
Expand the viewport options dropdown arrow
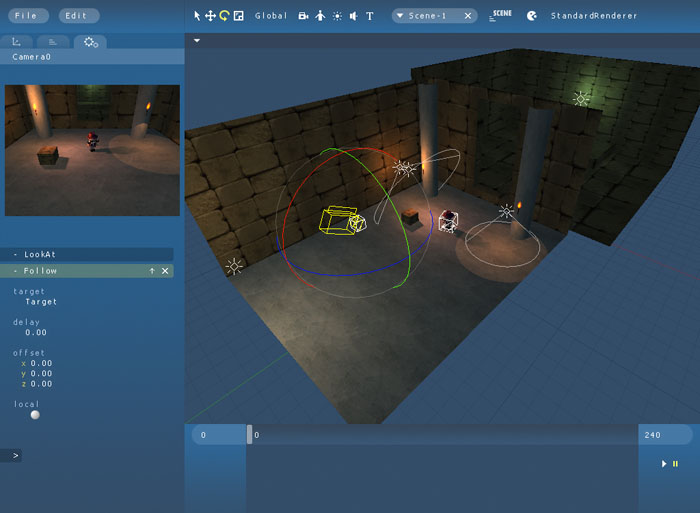[197, 41]
